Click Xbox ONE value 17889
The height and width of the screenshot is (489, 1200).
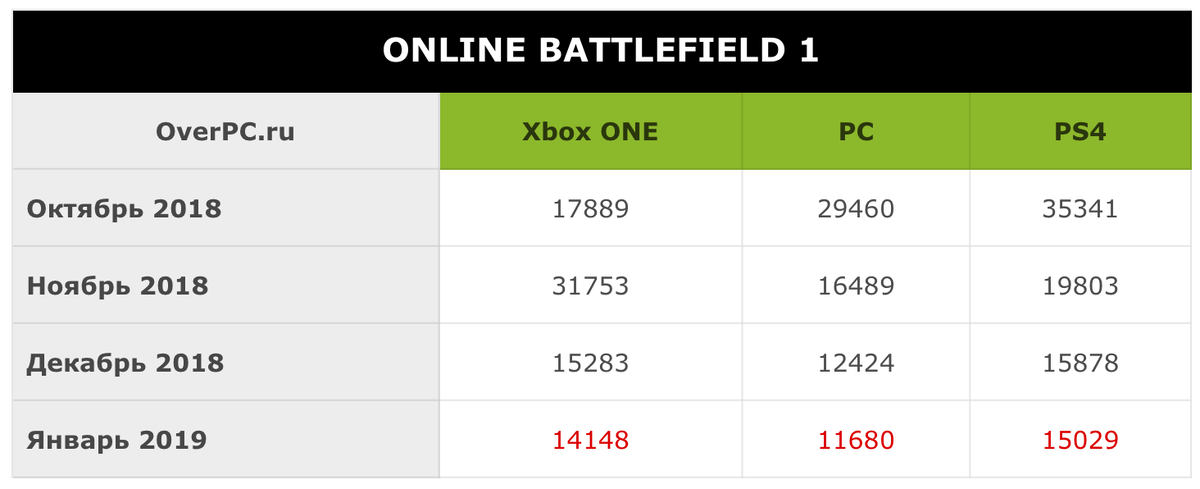[590, 209]
